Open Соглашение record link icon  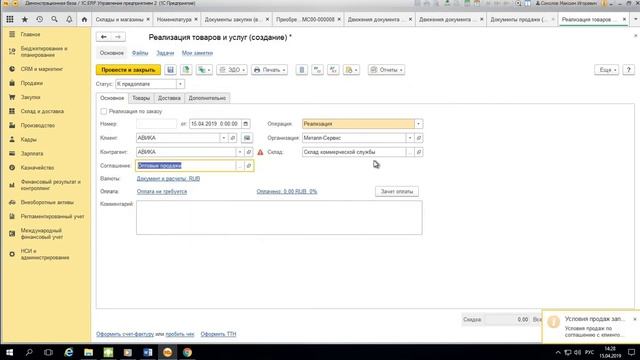pyautogui.click(x=249, y=166)
